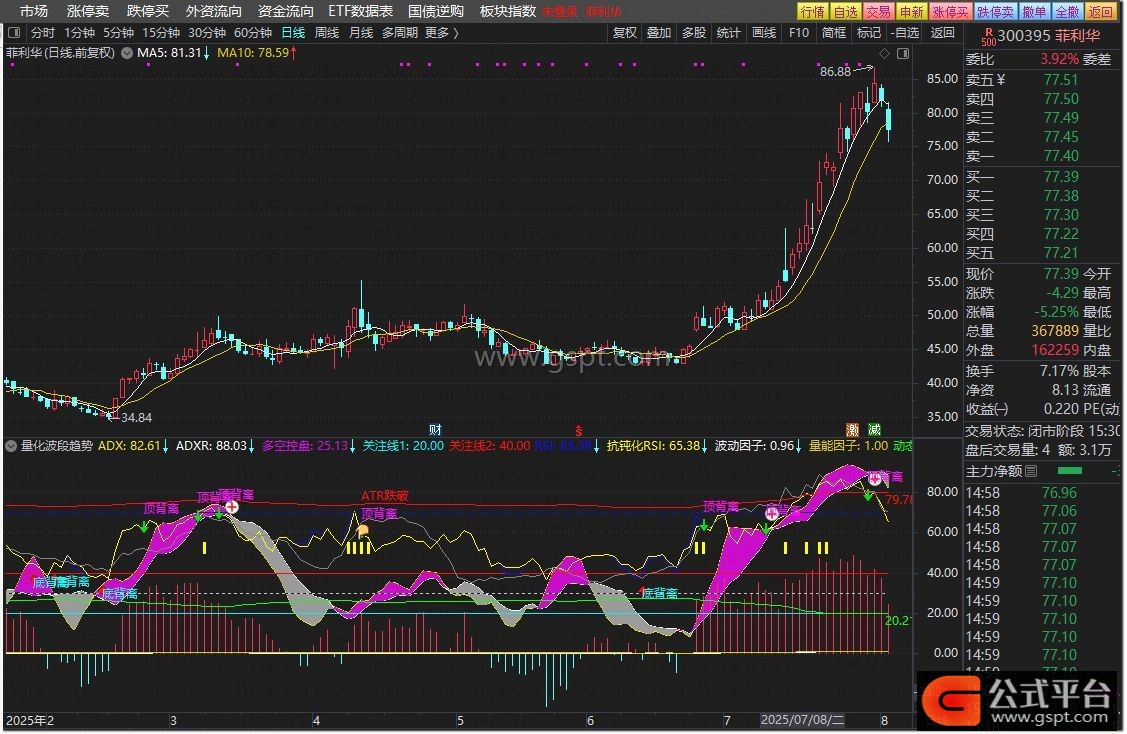Click the panel layout icon above the price axis
The image size is (1127, 734).
tap(903, 53)
